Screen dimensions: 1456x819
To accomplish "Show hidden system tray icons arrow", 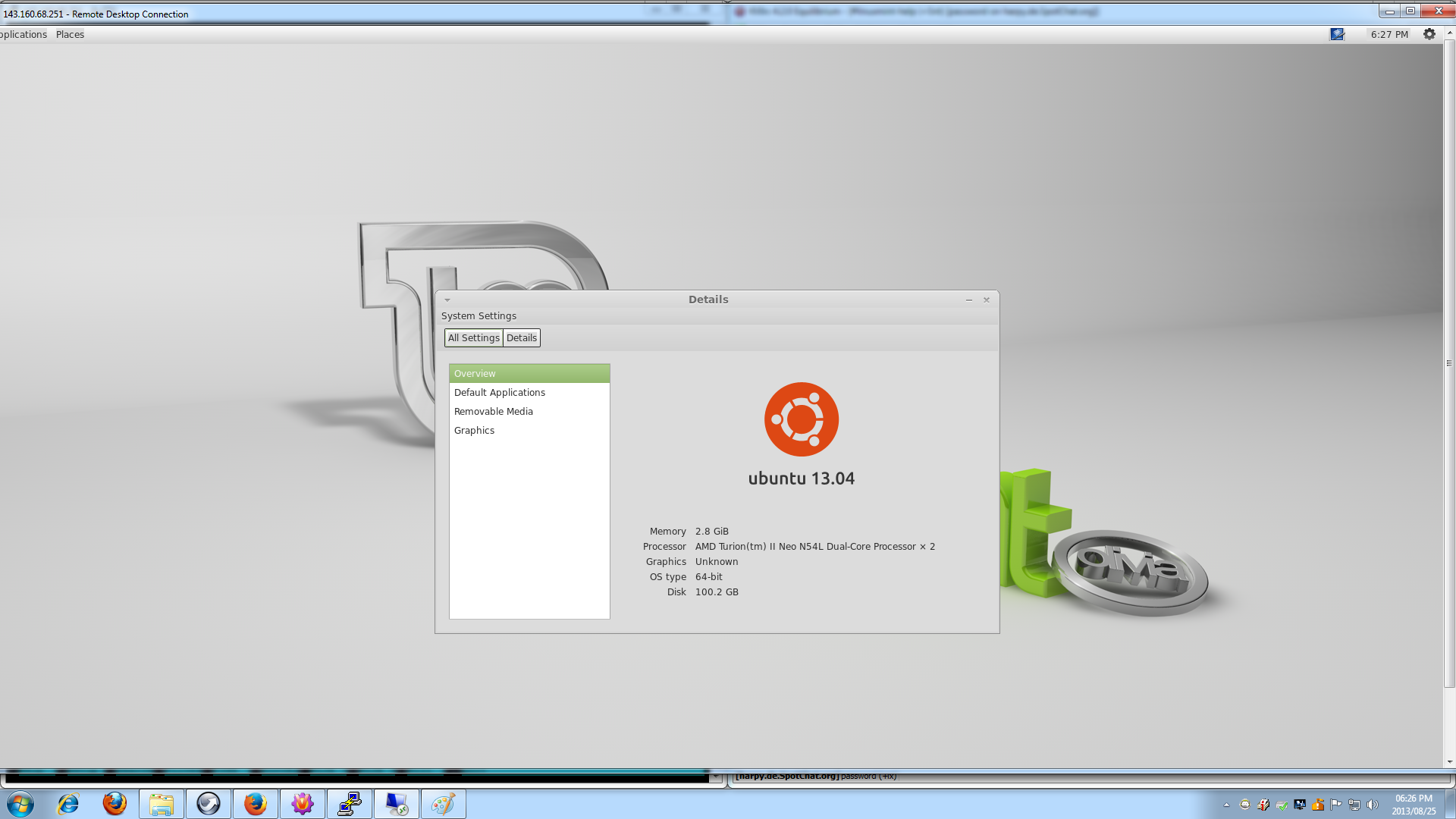I will (x=1226, y=805).
